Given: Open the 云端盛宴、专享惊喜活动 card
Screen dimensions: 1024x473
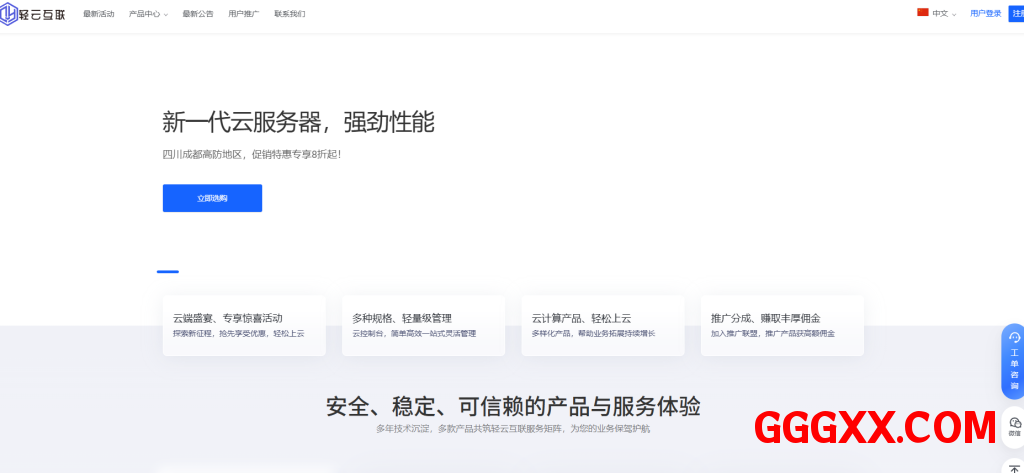Looking at the screenshot, I should point(243,325).
